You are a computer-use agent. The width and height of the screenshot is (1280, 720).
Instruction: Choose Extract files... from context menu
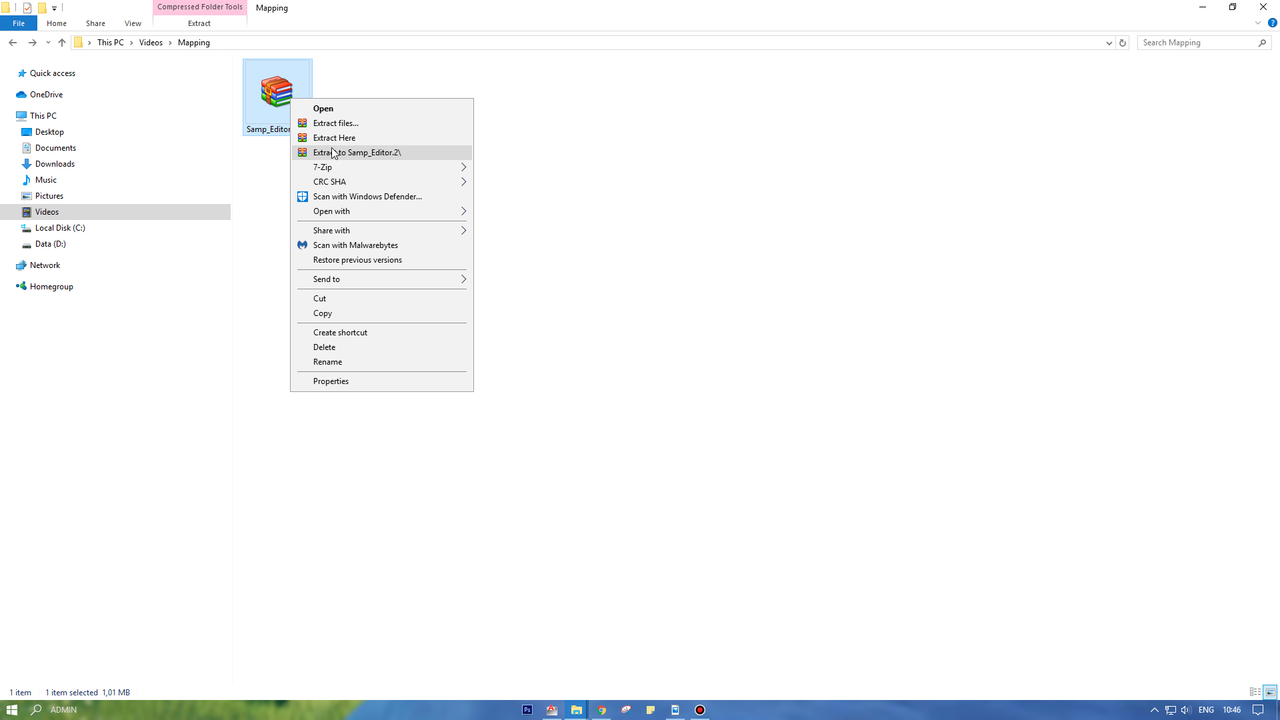pyautogui.click(x=381, y=123)
